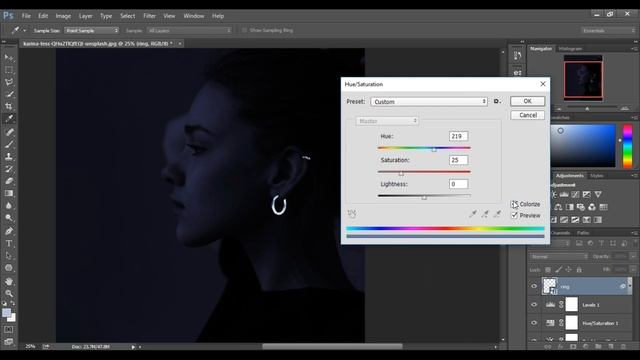This screenshot has height=360, width=640.
Task: Select the Gradient tool
Action: tap(9, 193)
